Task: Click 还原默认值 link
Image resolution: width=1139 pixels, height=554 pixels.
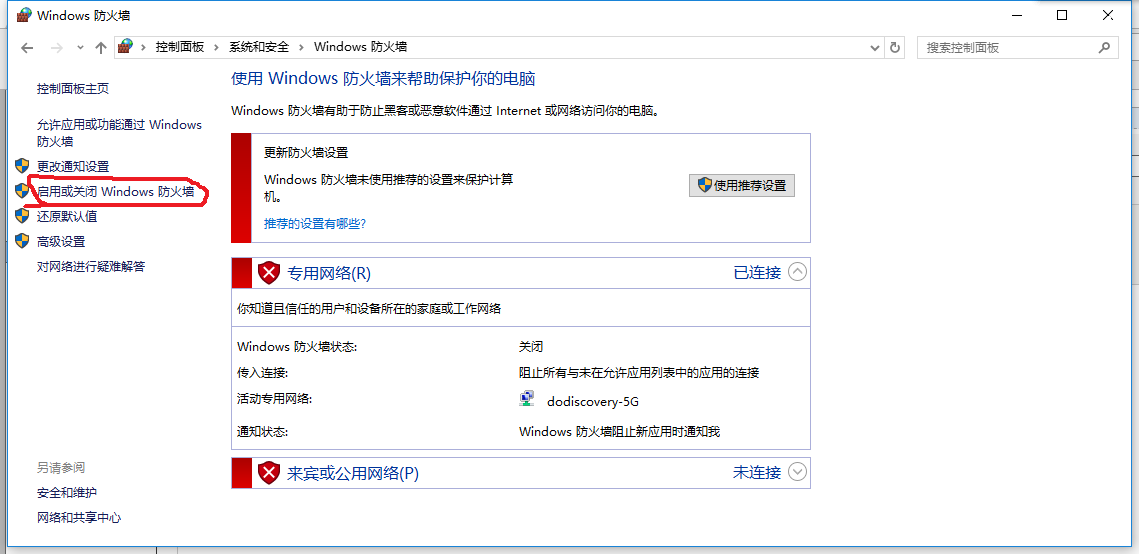Action: click(67, 216)
